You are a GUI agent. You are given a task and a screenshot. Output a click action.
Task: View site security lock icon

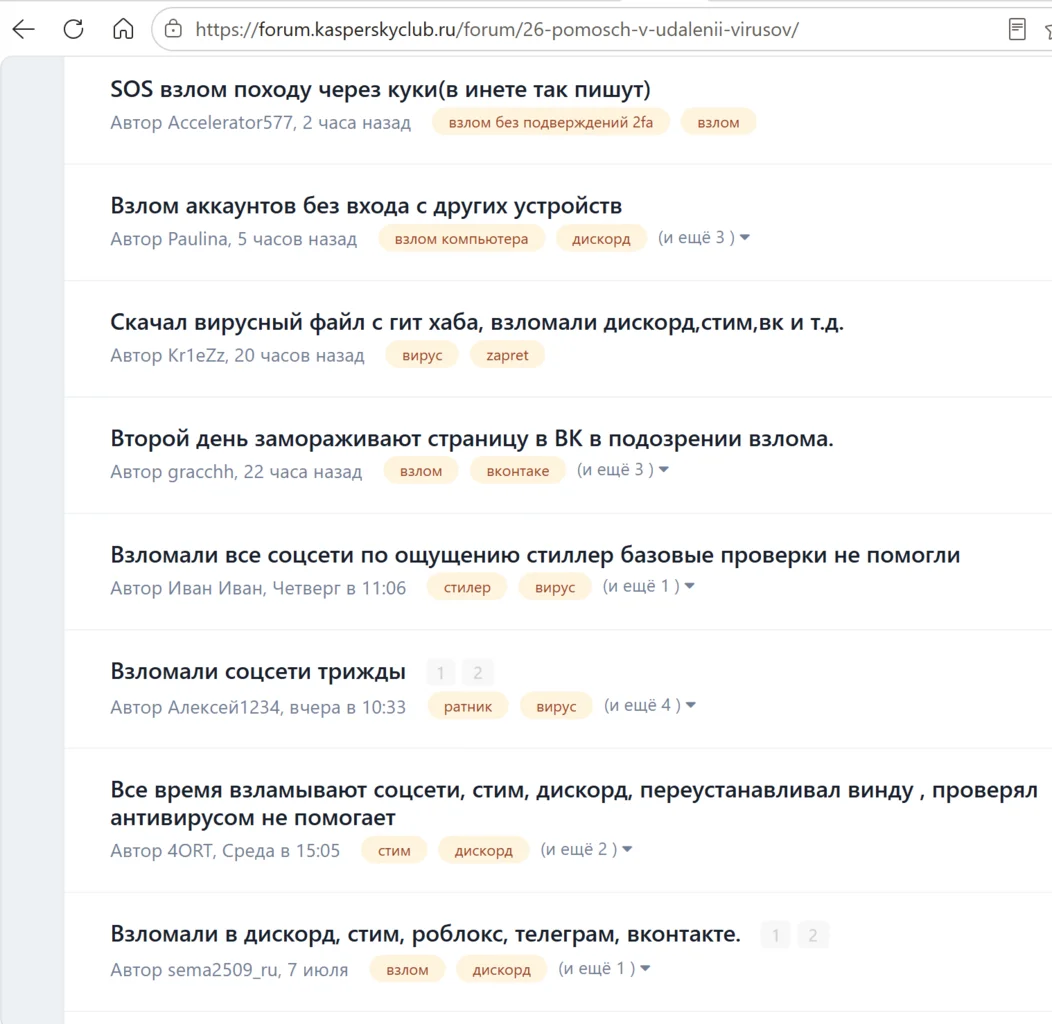pyautogui.click(x=173, y=30)
